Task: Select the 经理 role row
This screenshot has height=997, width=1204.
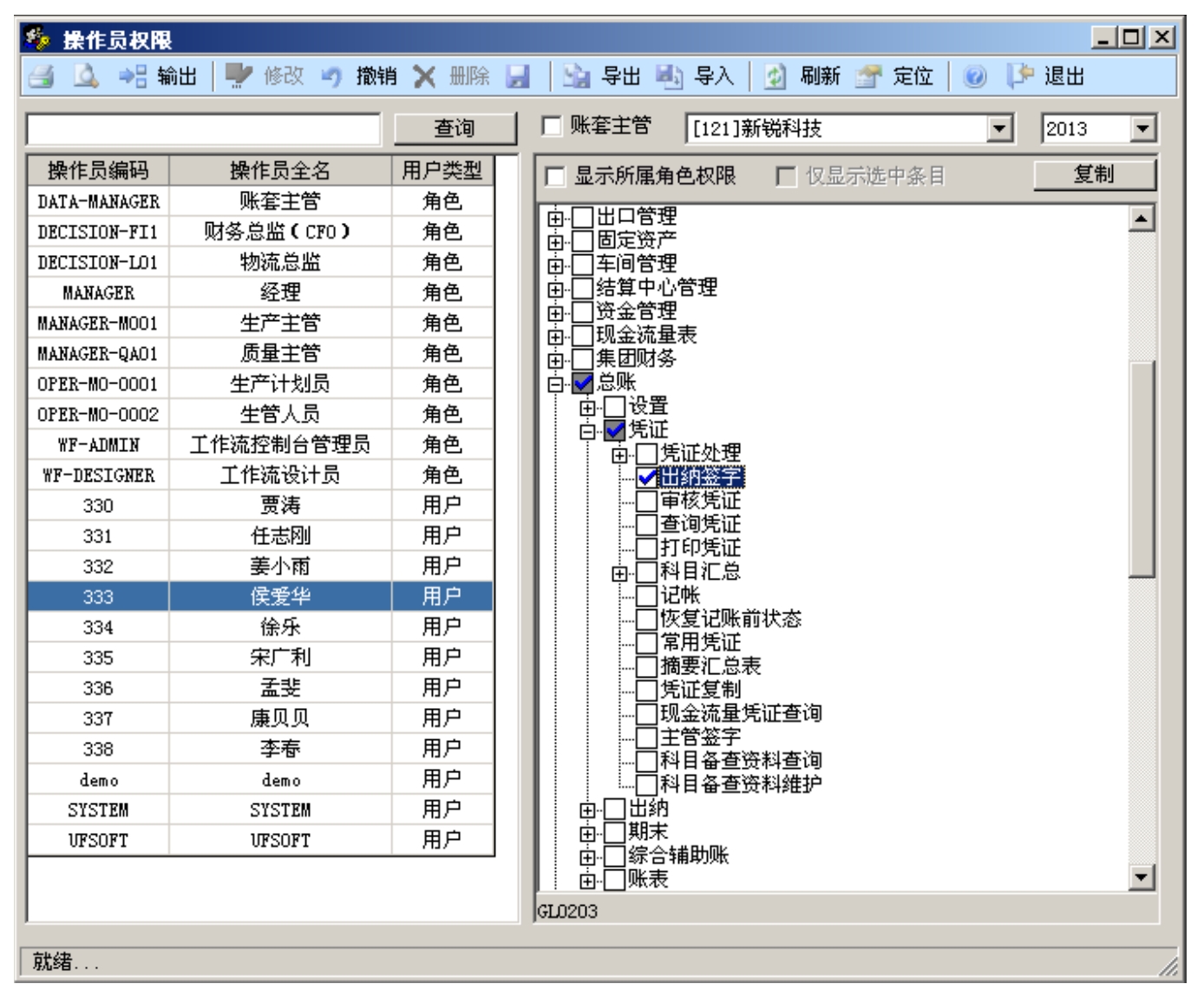Action: pos(279,293)
